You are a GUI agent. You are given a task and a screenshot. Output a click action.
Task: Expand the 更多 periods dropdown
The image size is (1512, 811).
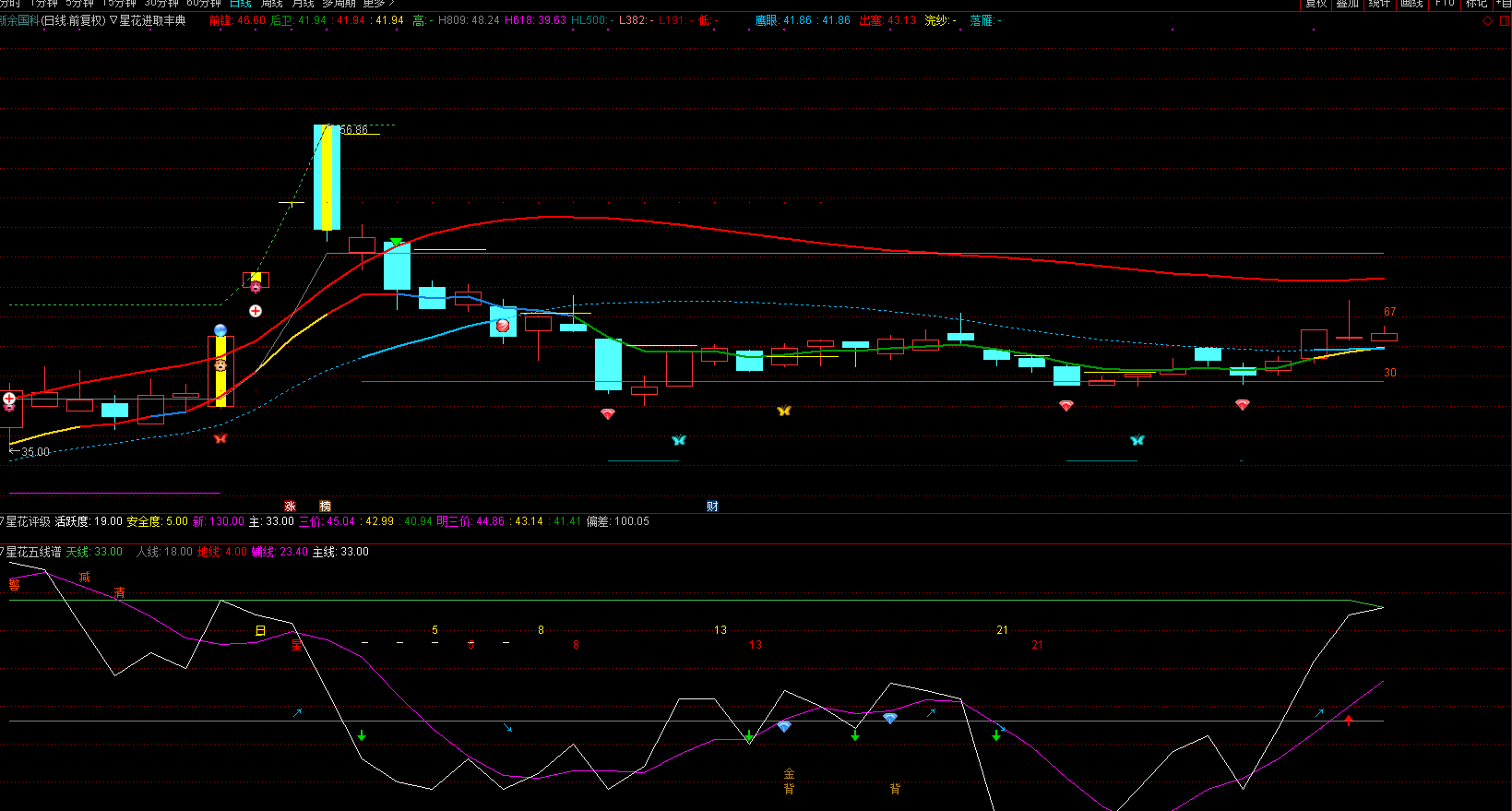(377, 4)
